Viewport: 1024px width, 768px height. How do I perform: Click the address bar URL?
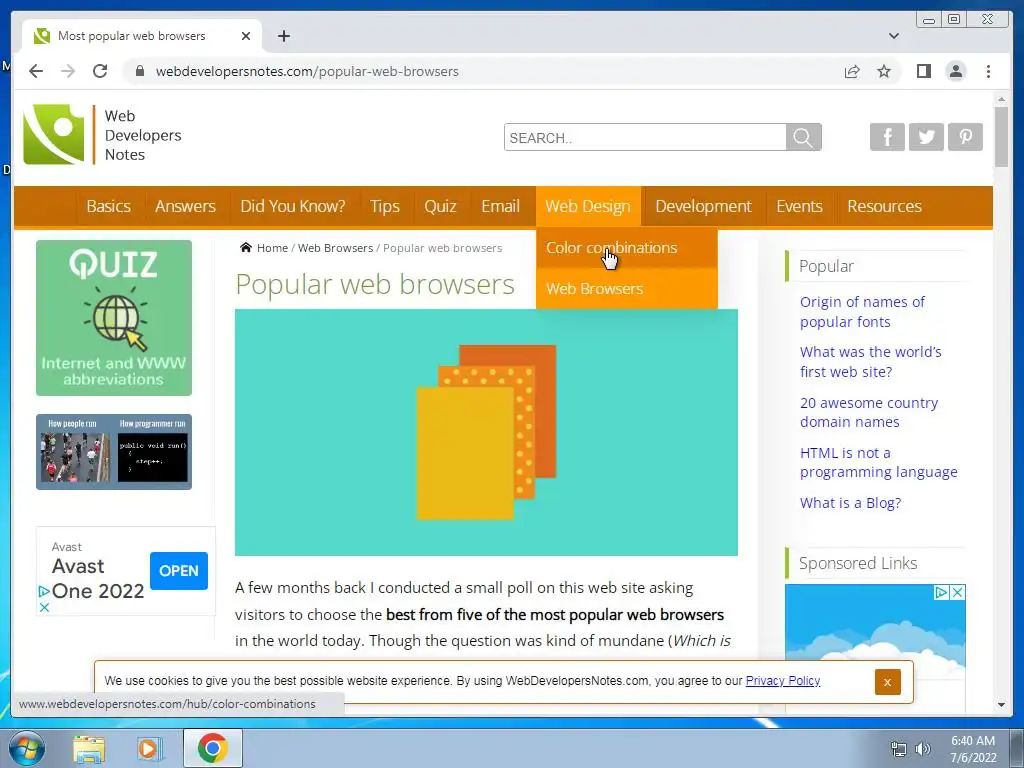pyautogui.click(x=307, y=71)
